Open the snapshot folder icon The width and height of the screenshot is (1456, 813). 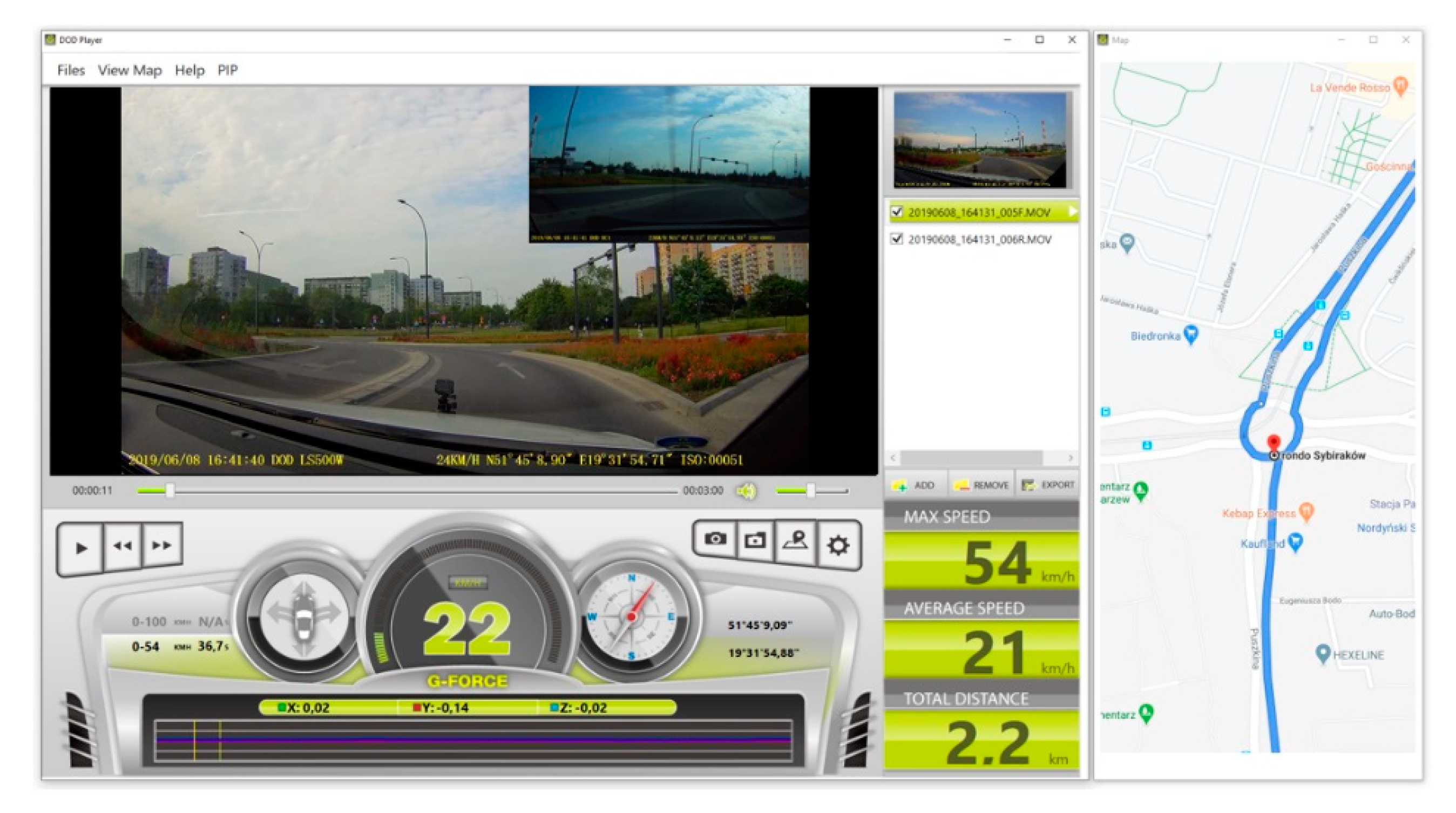point(755,540)
